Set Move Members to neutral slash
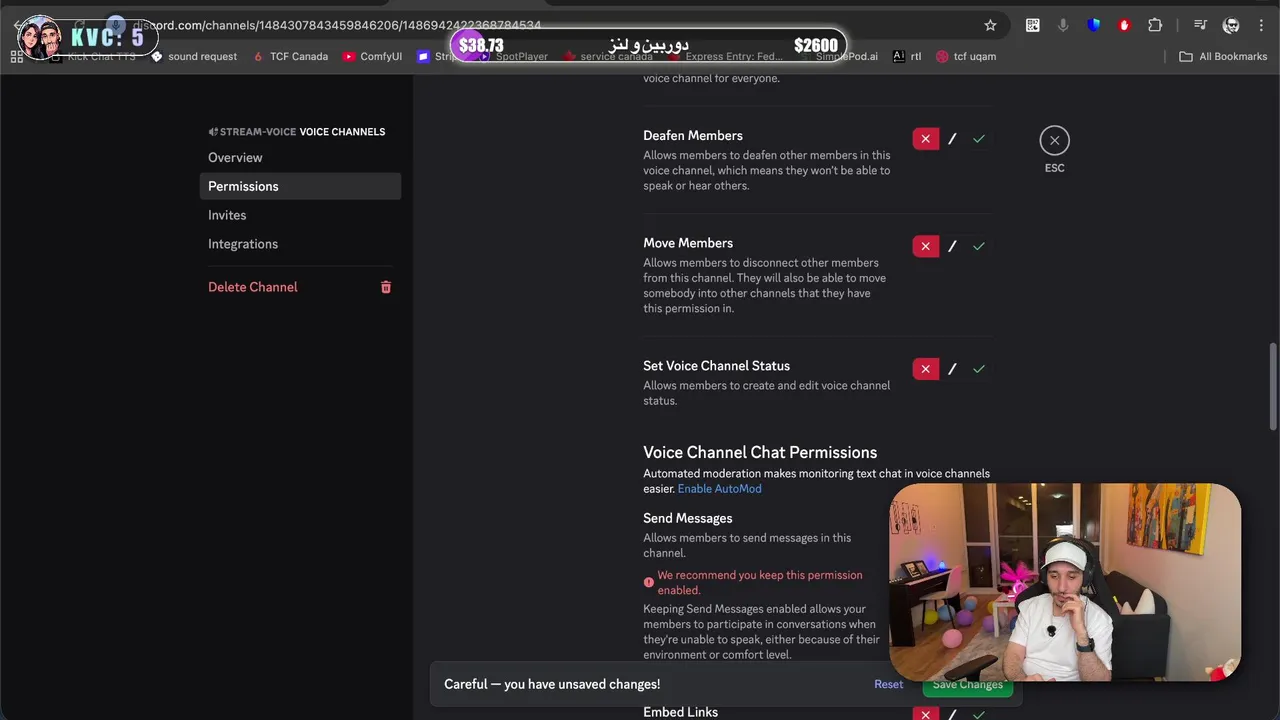The width and height of the screenshot is (1280, 720). (x=952, y=246)
